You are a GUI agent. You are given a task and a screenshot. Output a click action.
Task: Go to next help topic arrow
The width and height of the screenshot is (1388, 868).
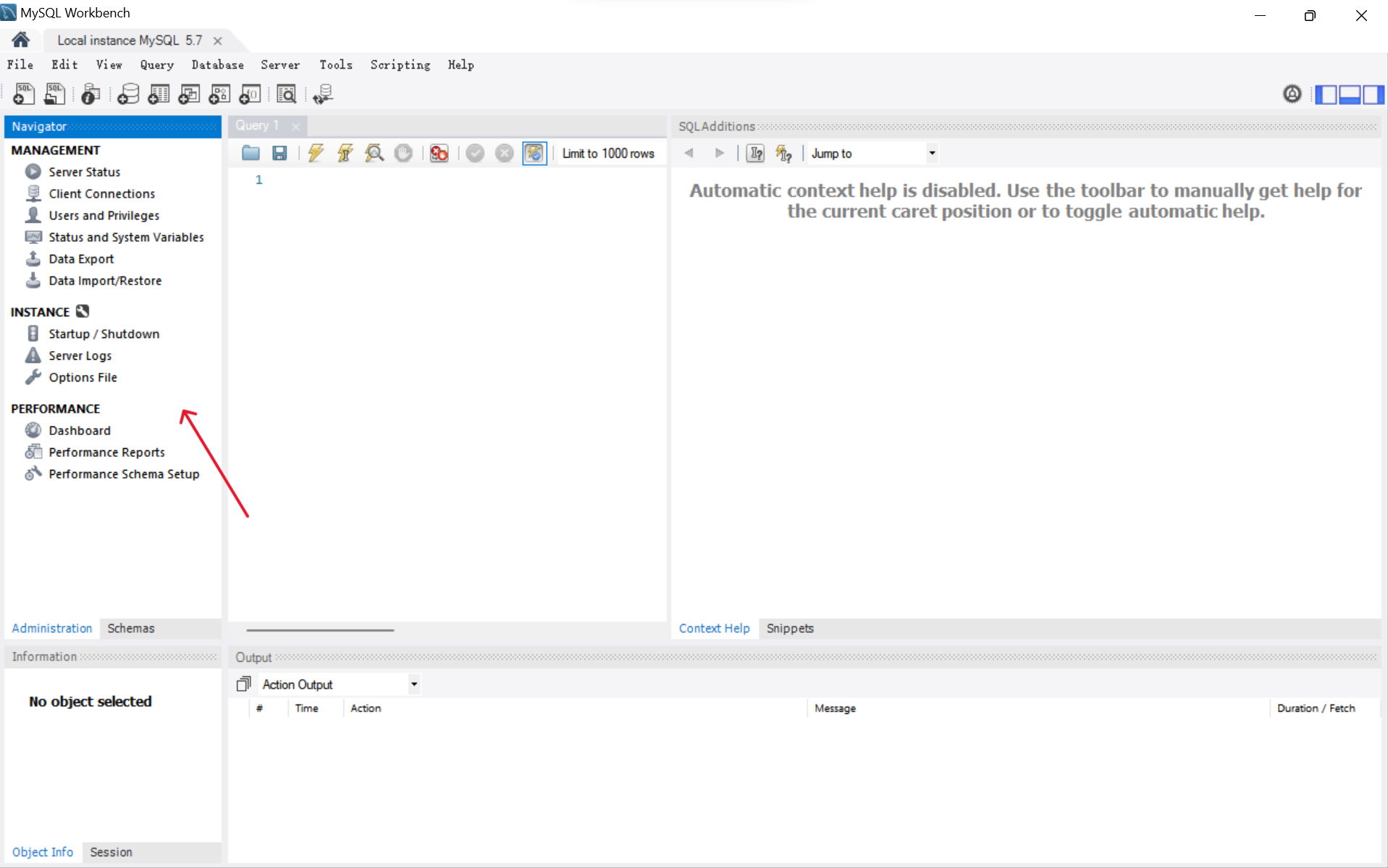pos(719,153)
